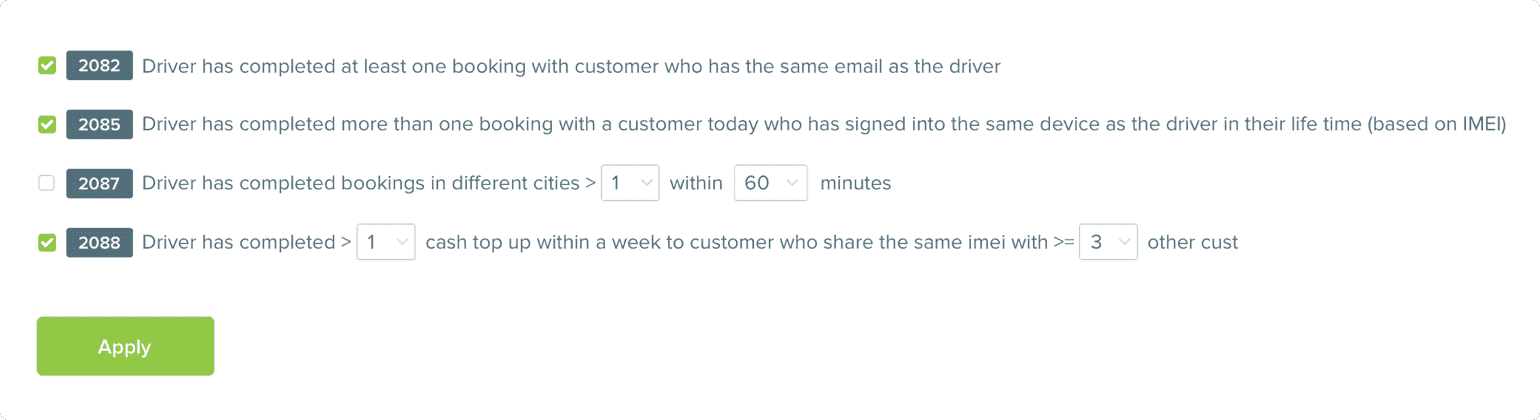The height and width of the screenshot is (420, 1540).
Task: Click the 'within' label in rule 2087
Action: [x=696, y=183]
